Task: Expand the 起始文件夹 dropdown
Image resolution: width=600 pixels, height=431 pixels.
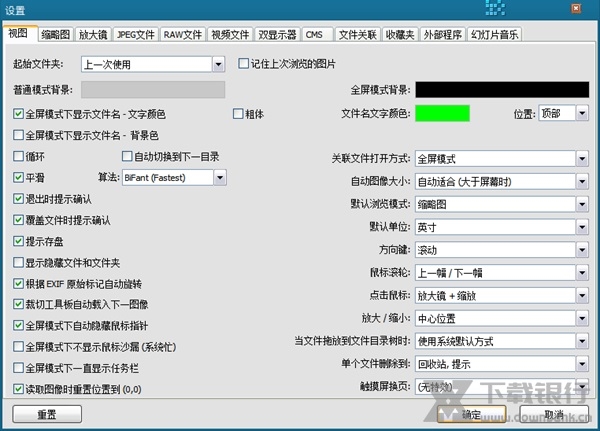Action: [x=153, y=64]
